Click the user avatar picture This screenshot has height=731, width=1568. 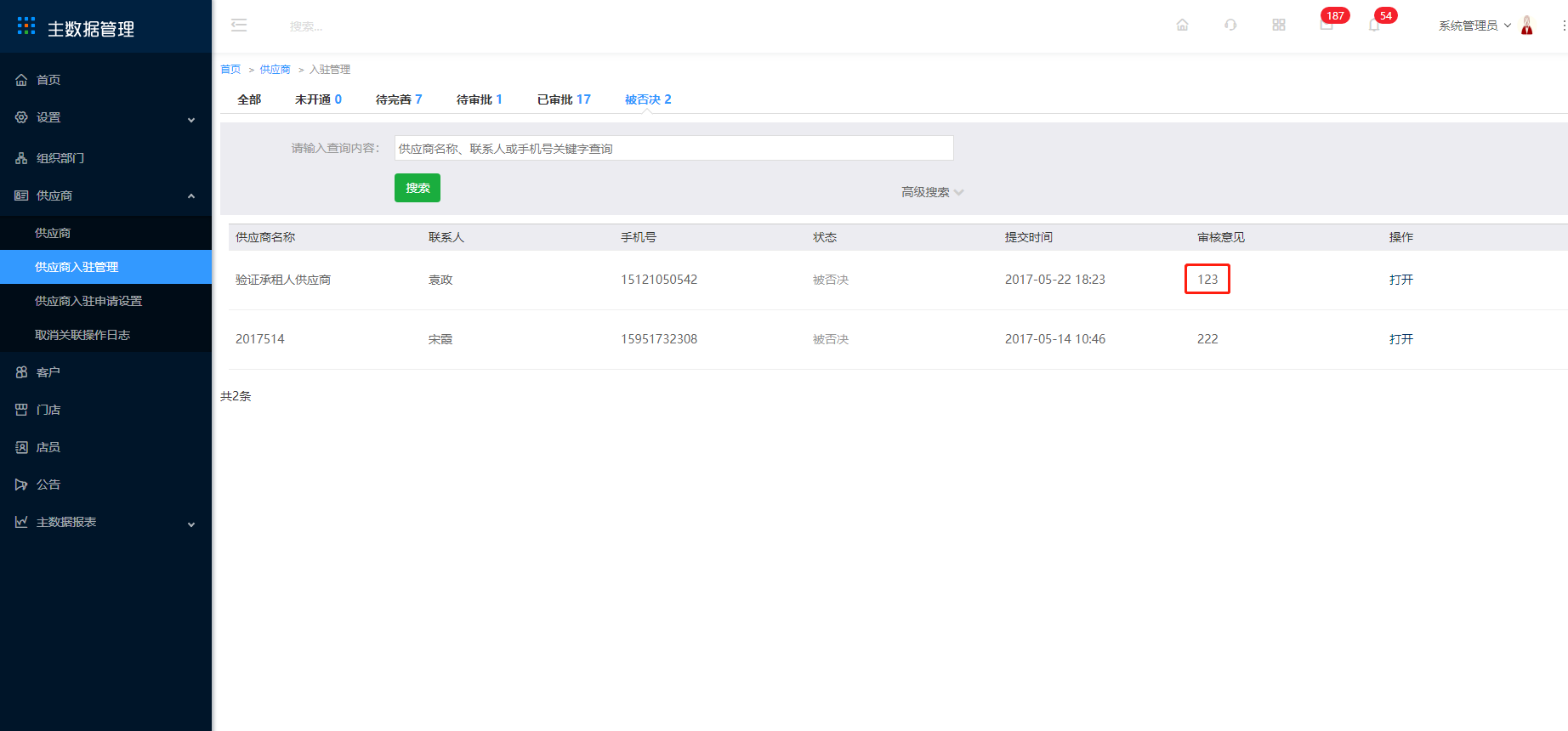tap(1527, 25)
